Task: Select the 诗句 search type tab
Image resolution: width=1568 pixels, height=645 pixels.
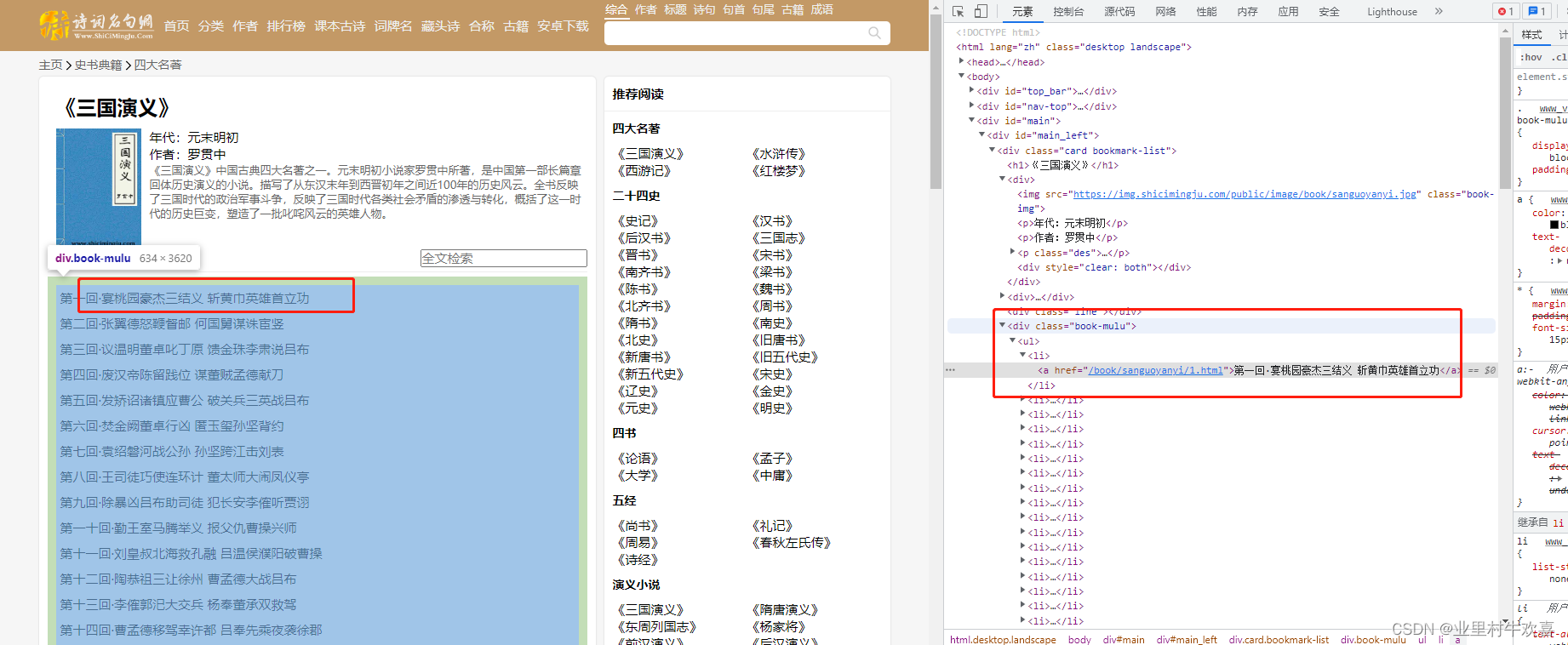Action: (x=704, y=9)
